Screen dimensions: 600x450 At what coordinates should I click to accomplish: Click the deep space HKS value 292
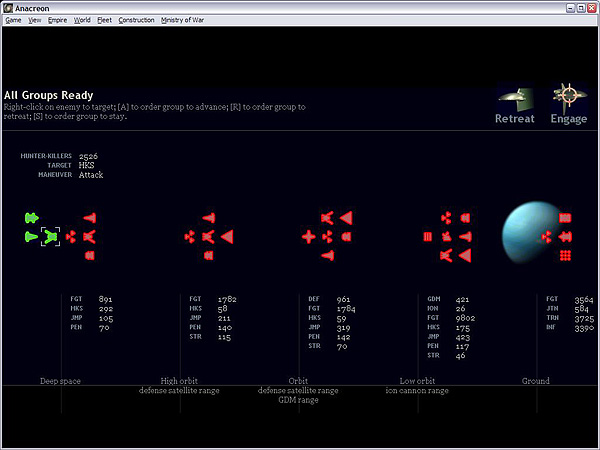(106, 309)
